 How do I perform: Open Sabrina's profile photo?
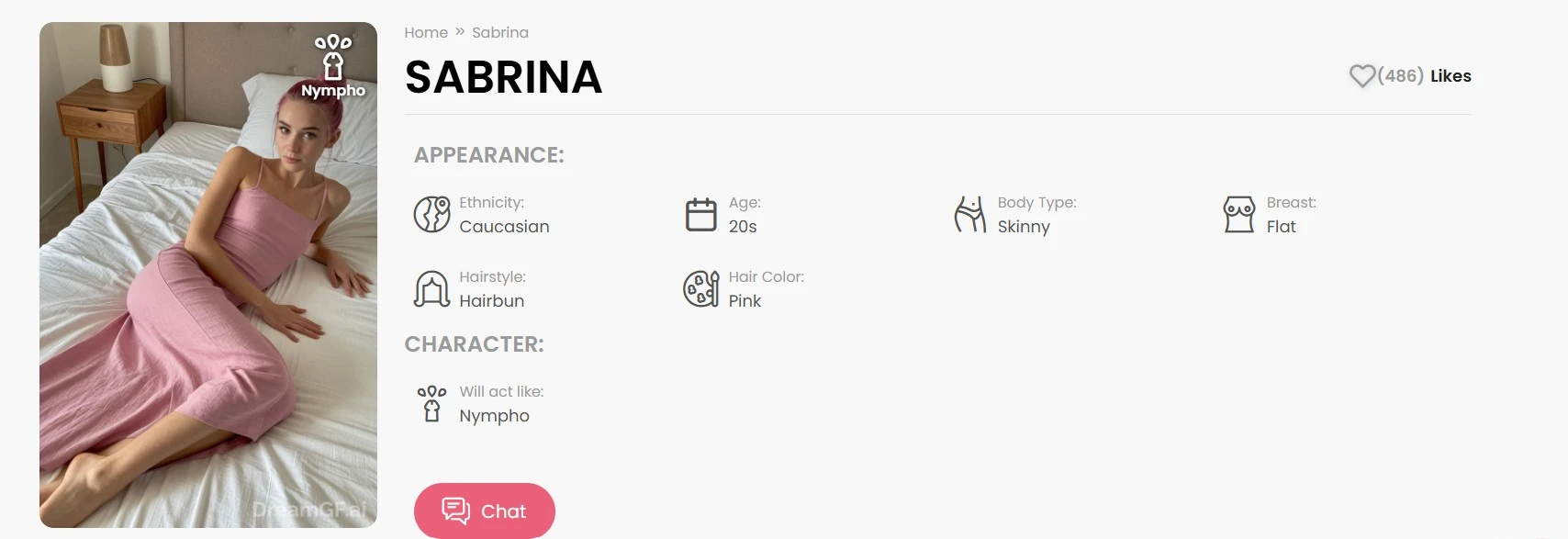[208, 275]
